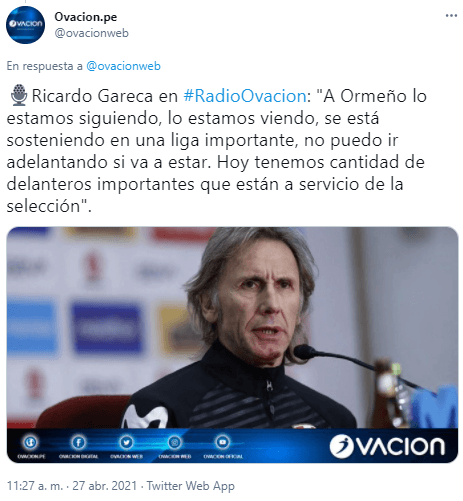Open the three-dot more options menu
463x501 pixels.
click(x=451, y=16)
